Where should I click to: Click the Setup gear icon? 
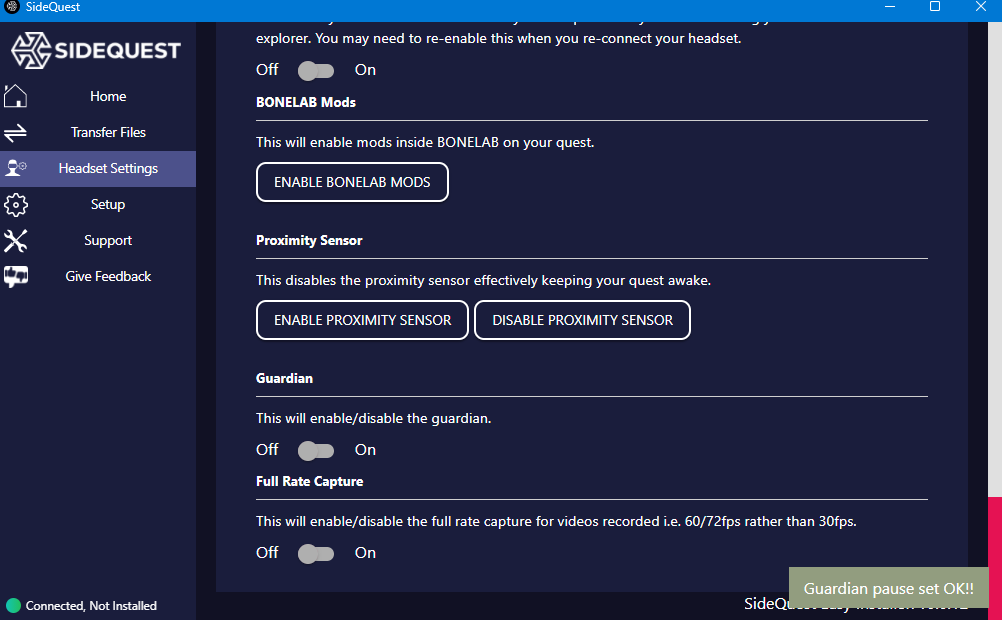point(15,205)
